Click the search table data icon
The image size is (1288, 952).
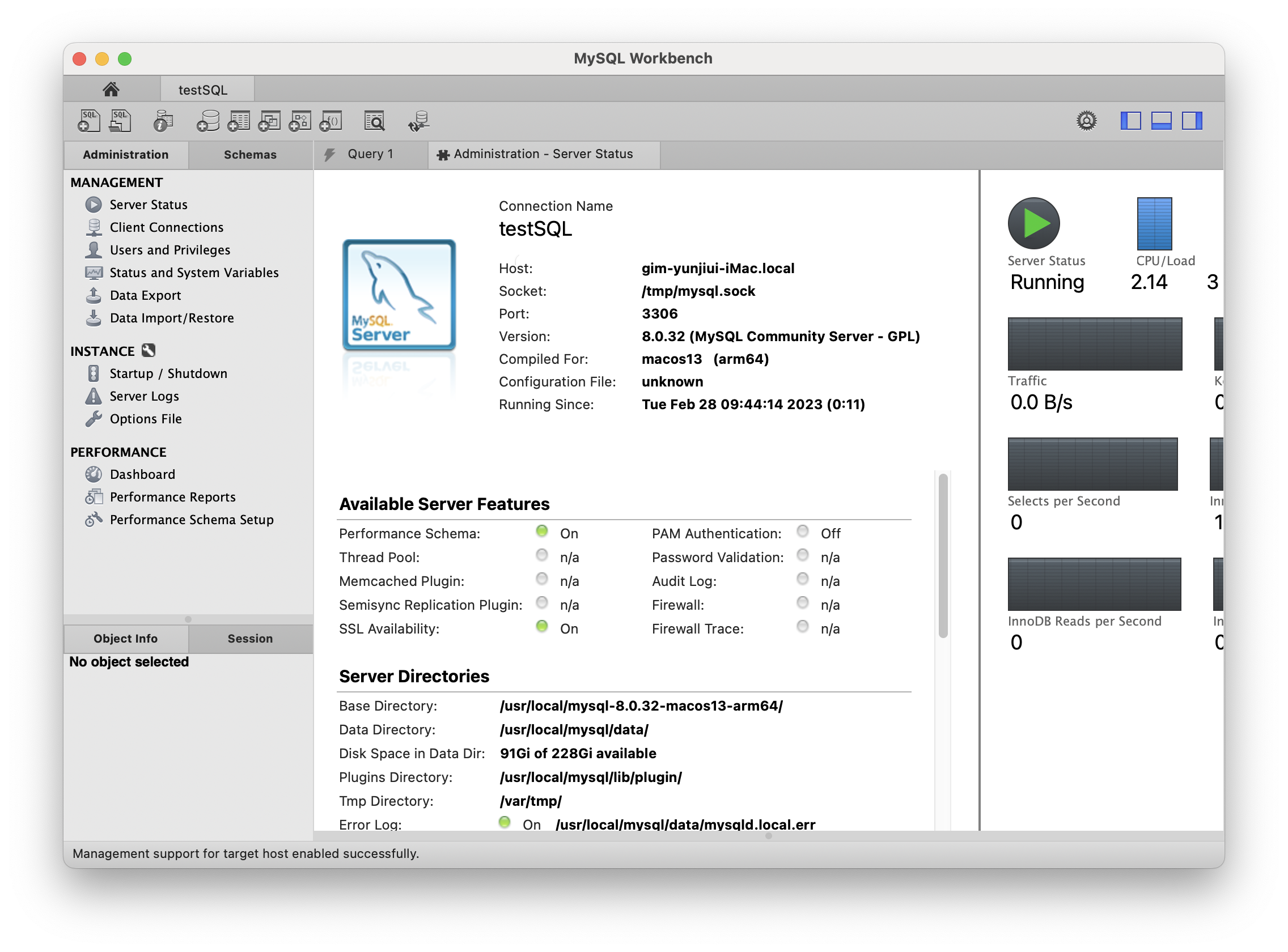374,121
